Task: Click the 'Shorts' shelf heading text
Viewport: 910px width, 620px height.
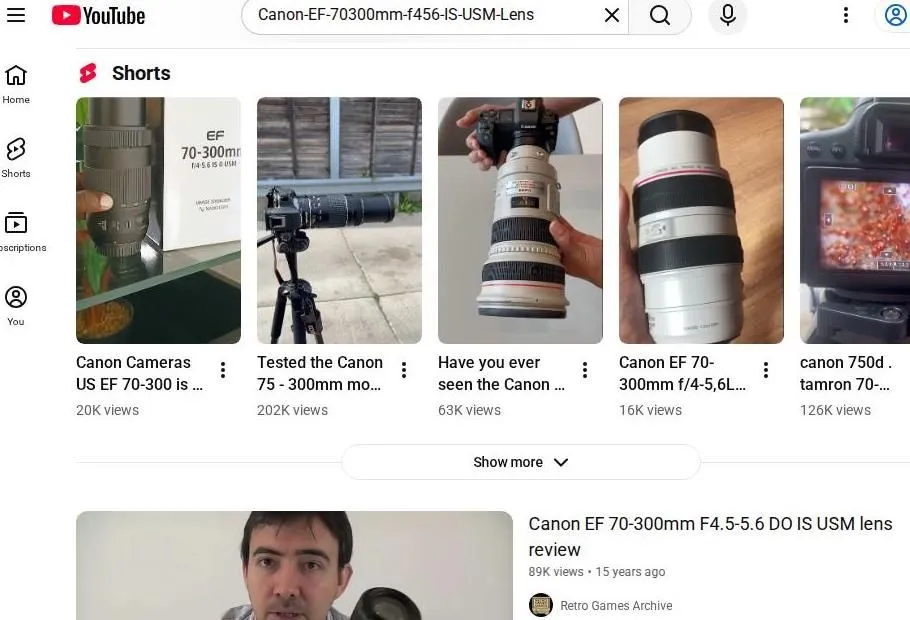Action: [x=141, y=73]
